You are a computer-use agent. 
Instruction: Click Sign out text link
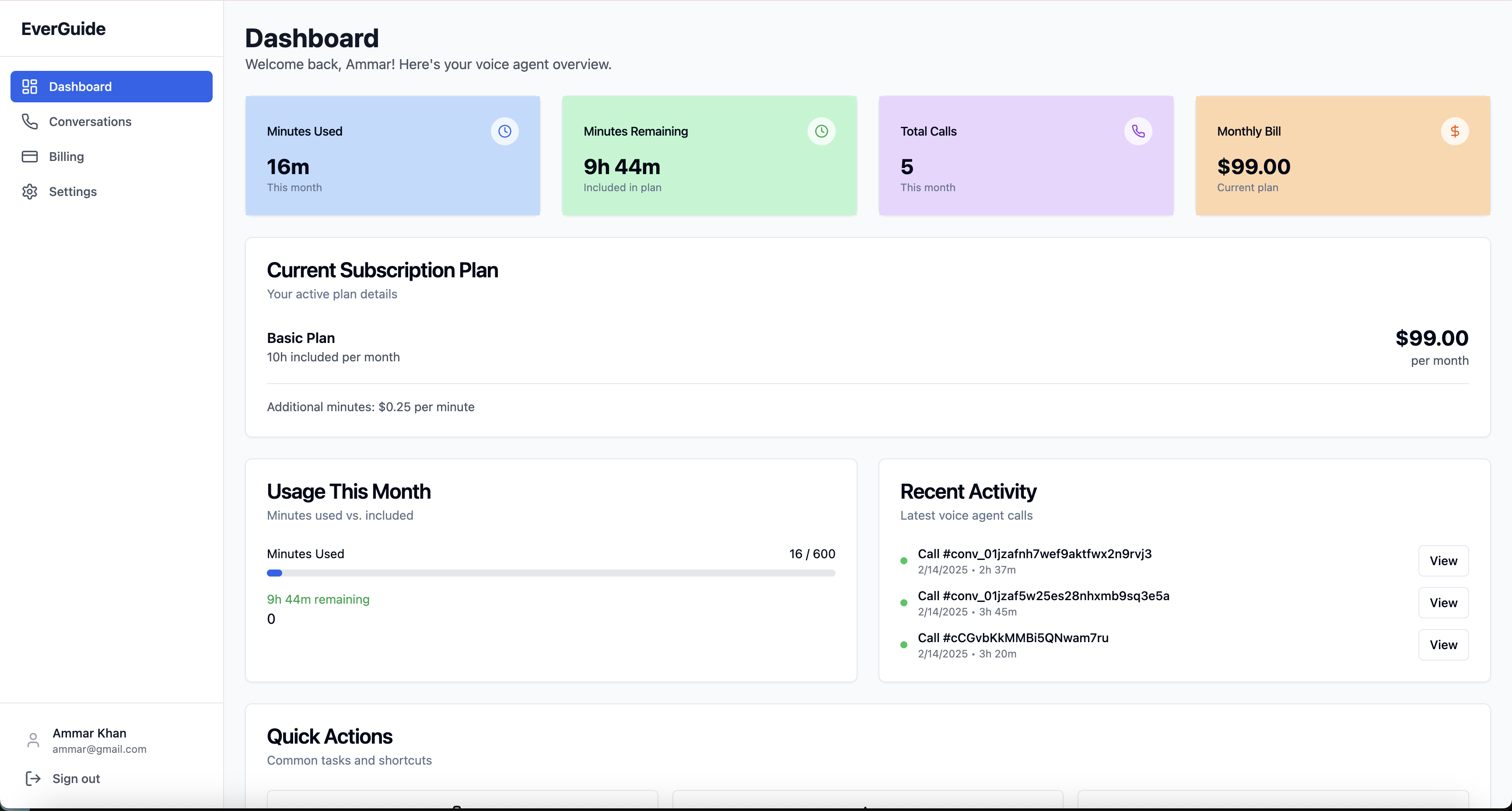76,779
